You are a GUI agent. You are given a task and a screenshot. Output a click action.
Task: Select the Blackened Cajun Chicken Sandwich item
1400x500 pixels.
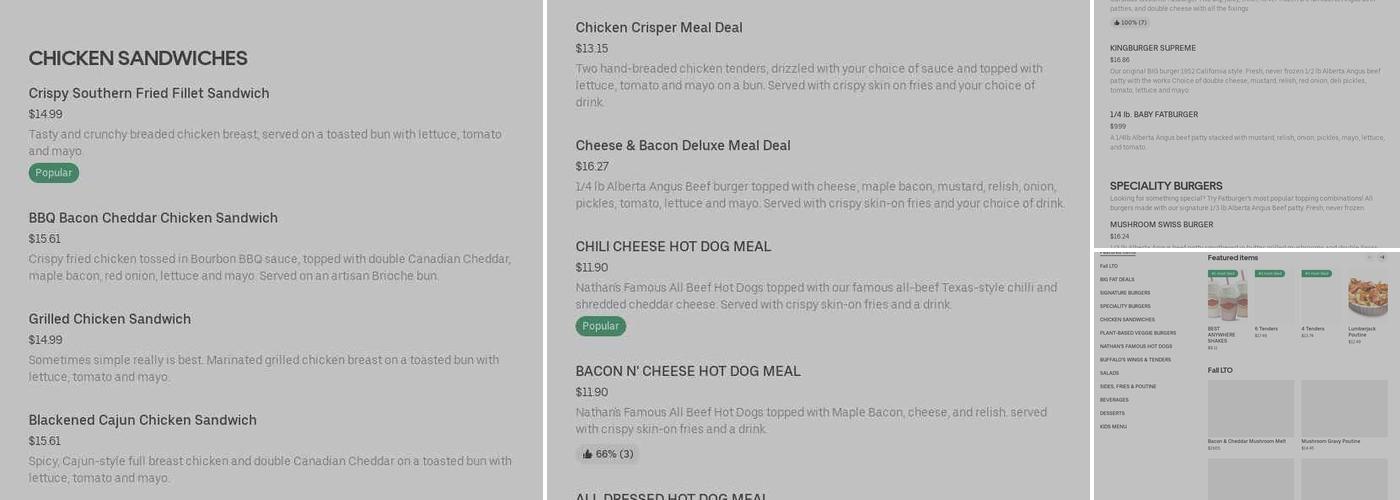(142, 420)
